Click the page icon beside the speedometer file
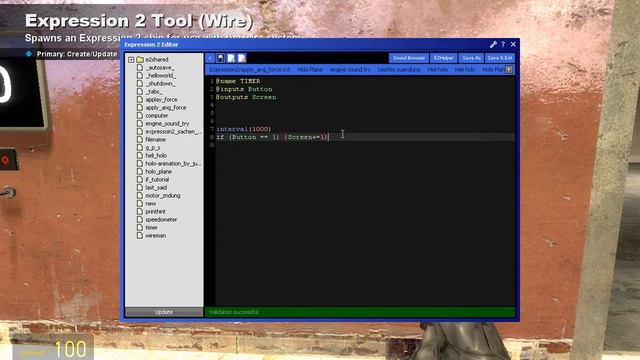 pos(140,220)
